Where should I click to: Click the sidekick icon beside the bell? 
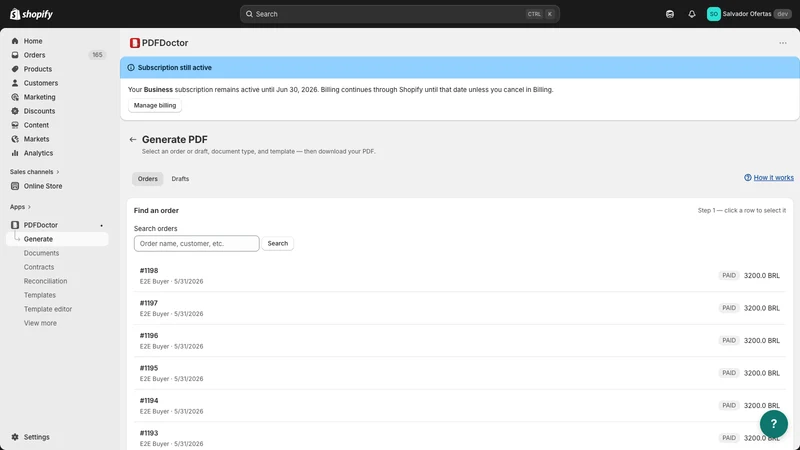pos(669,14)
